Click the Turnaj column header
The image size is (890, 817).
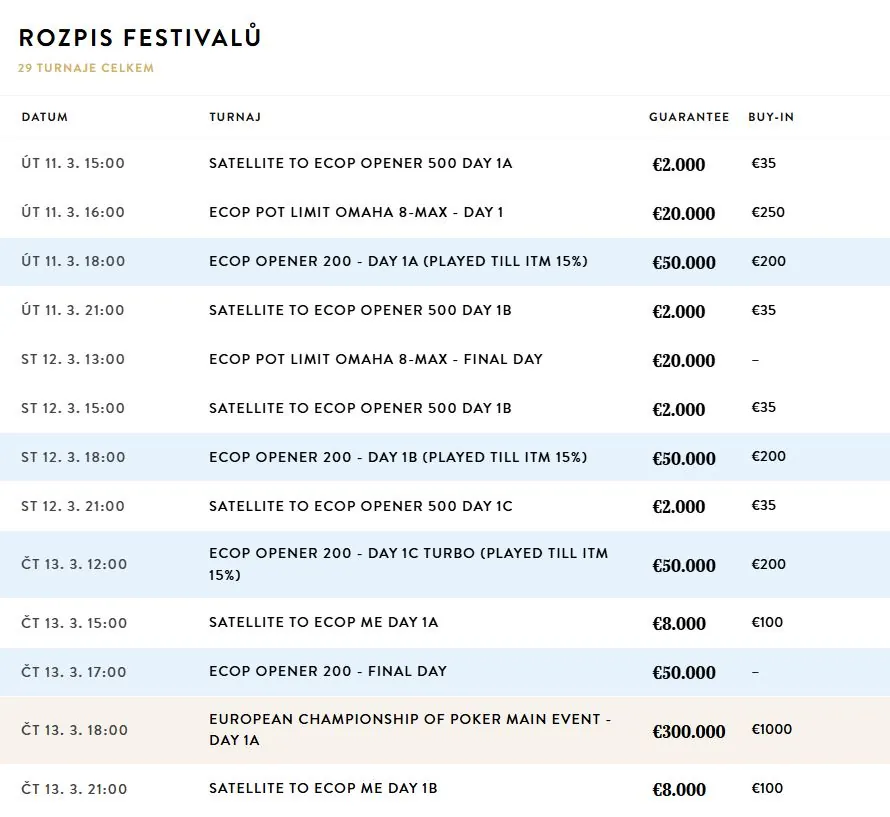click(x=235, y=117)
